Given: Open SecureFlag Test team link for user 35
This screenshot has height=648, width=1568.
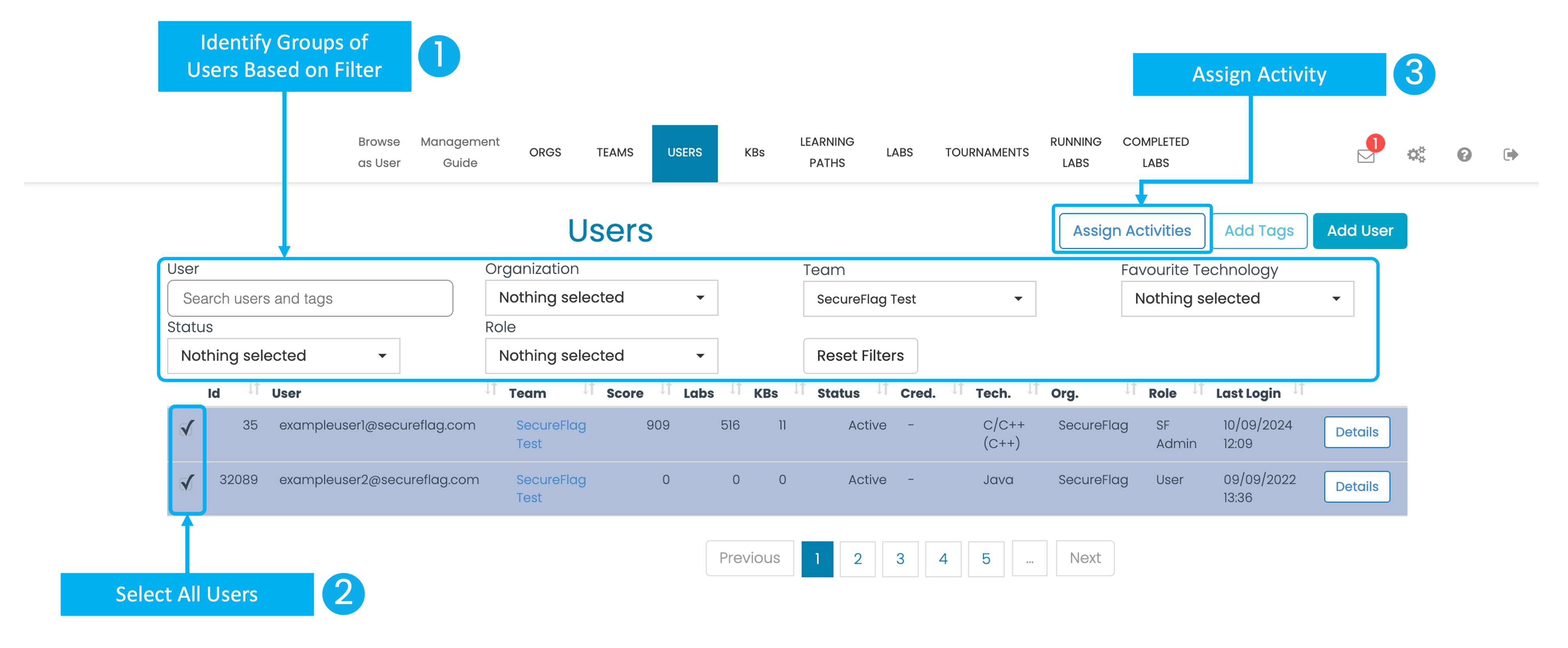Looking at the screenshot, I should (551, 434).
